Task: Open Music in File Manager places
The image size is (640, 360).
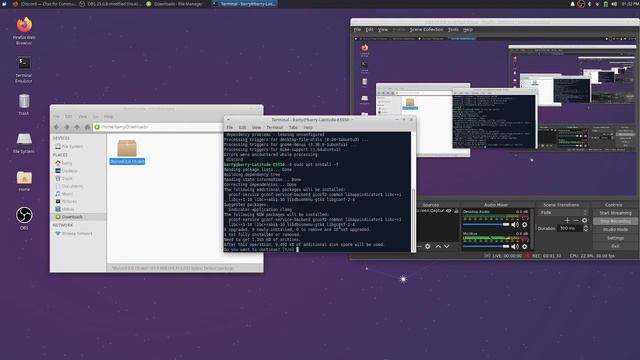Action: point(64,194)
